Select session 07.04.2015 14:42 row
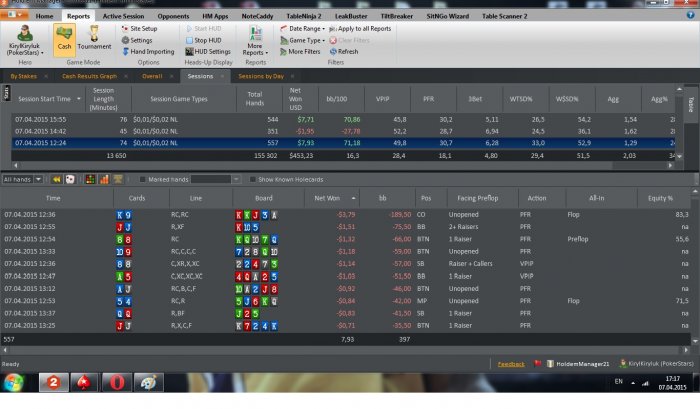 tap(343, 131)
